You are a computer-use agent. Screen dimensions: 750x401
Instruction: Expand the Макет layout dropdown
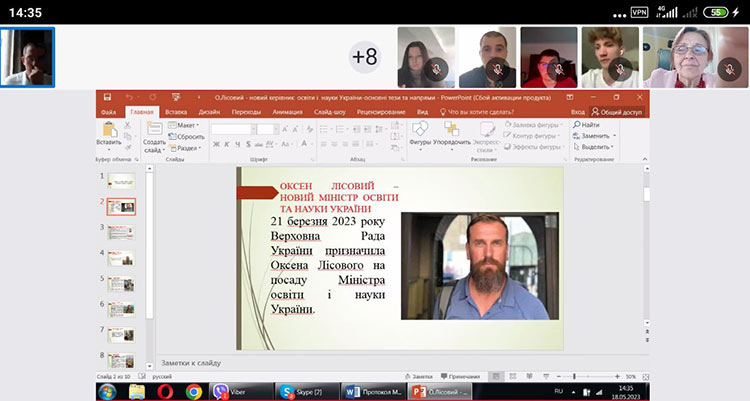coord(185,125)
